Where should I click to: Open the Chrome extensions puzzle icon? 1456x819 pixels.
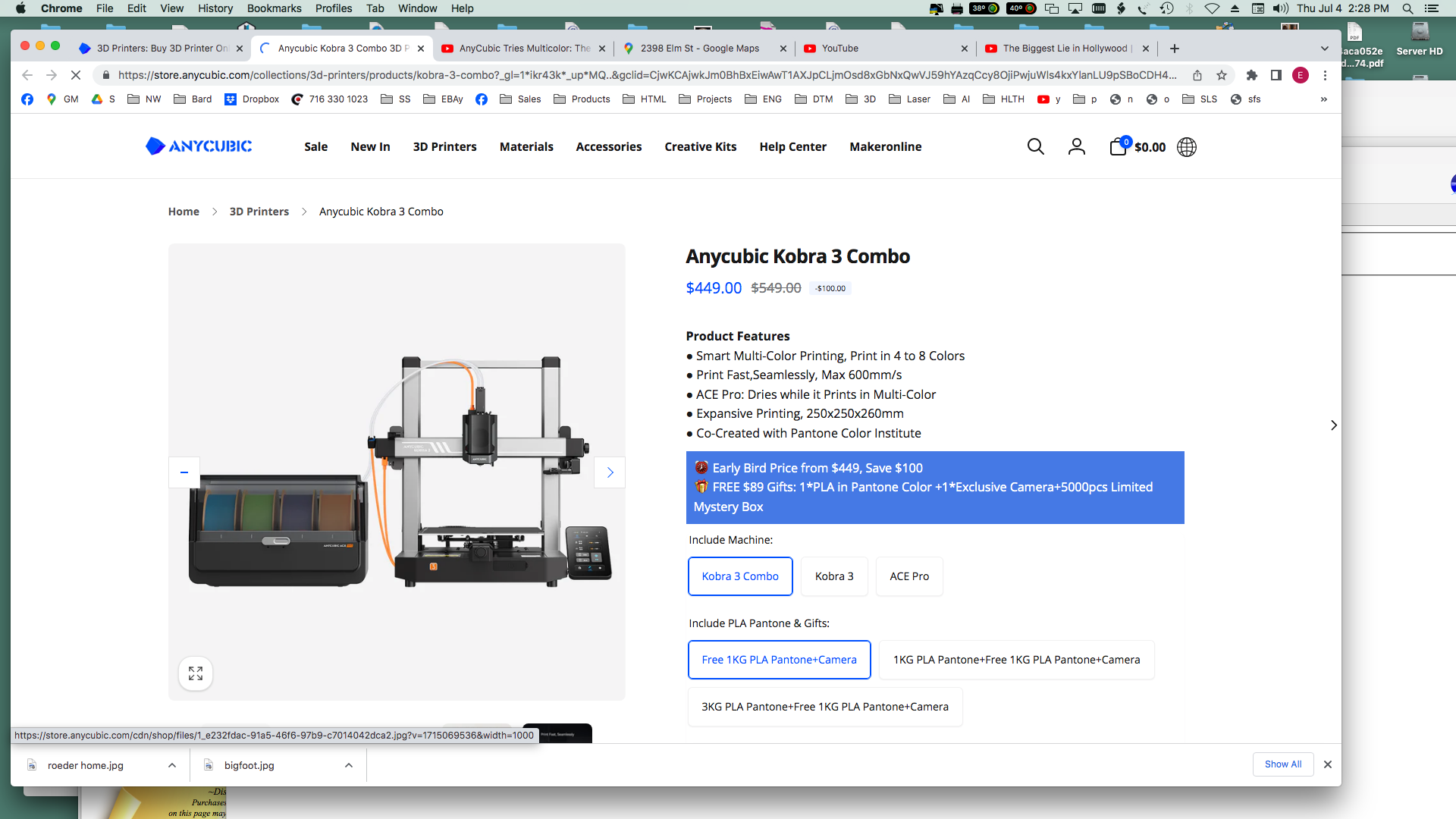pyautogui.click(x=1252, y=75)
